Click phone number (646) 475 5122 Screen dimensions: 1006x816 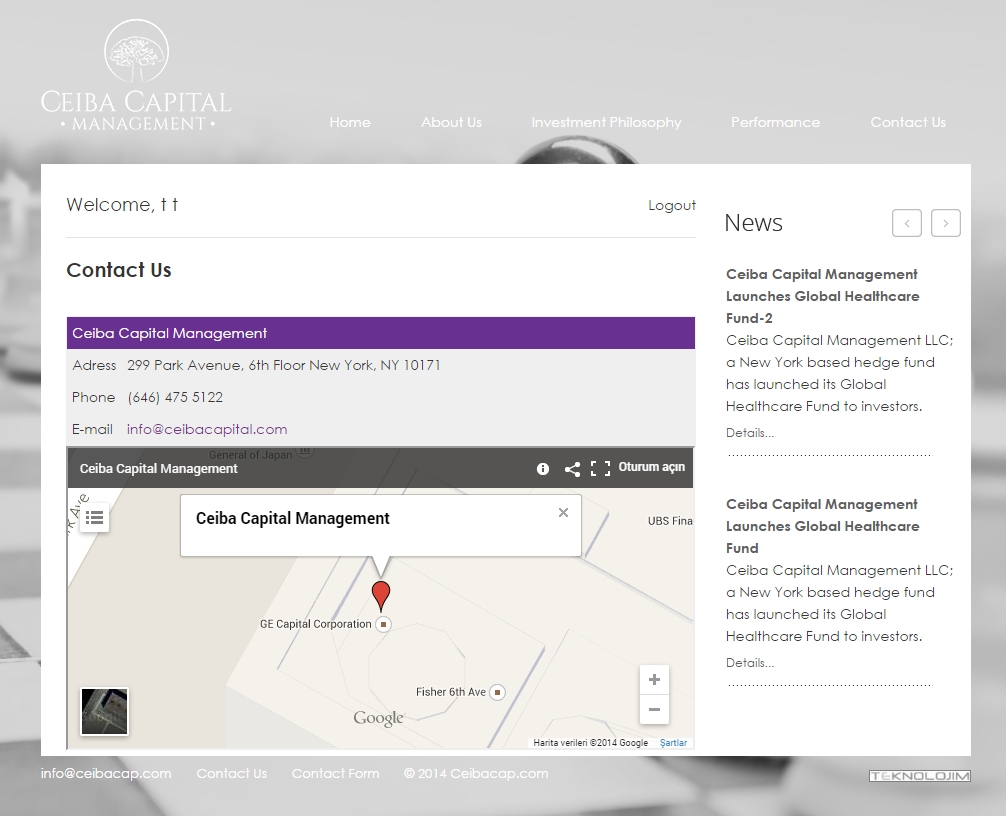click(x=175, y=397)
